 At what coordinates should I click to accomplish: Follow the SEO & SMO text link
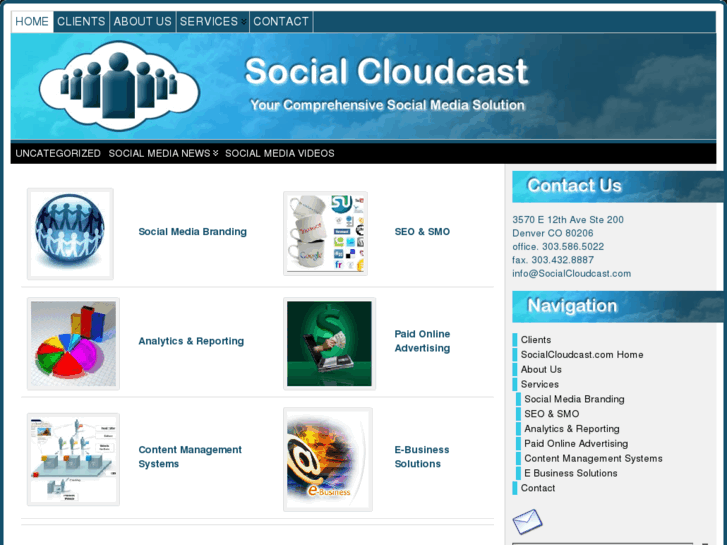(x=422, y=231)
